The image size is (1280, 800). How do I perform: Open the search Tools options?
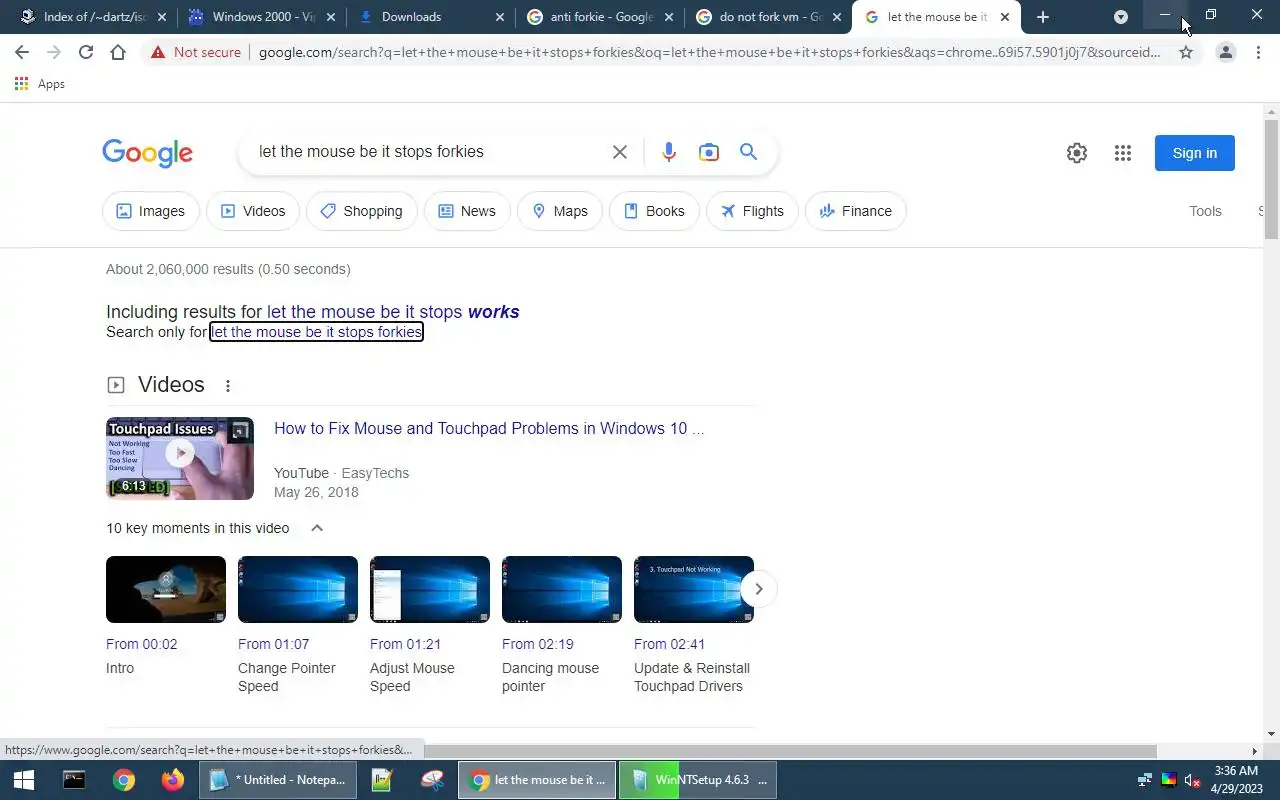(1205, 211)
